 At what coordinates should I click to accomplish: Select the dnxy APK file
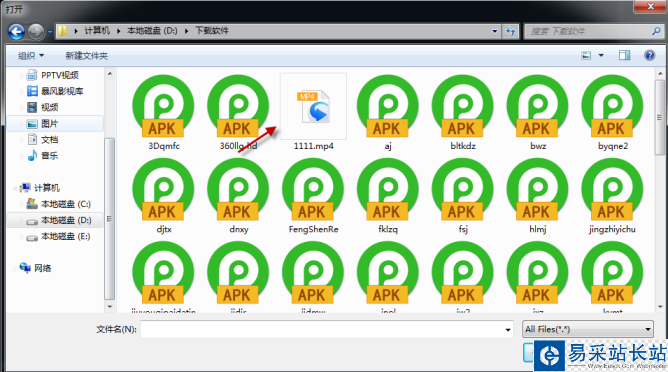(x=239, y=196)
